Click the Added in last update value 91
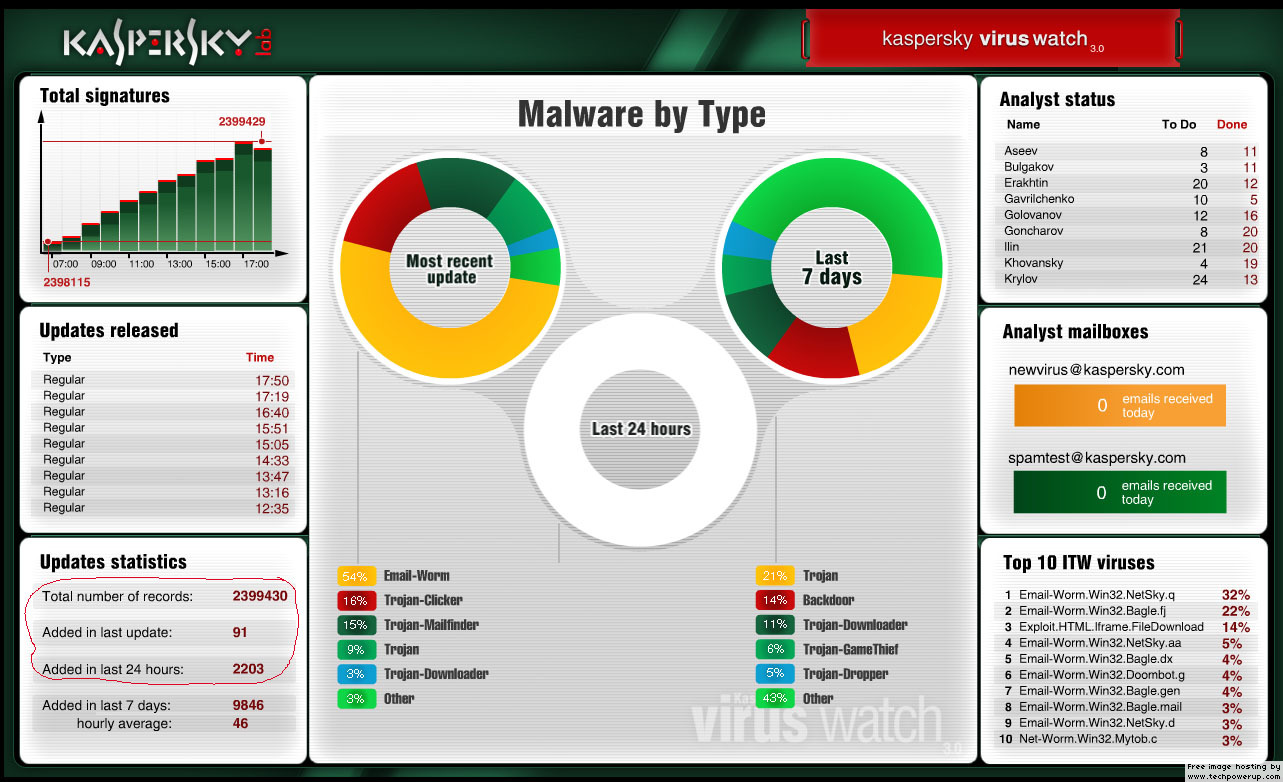Screen dimensions: 1283x782 (240, 632)
